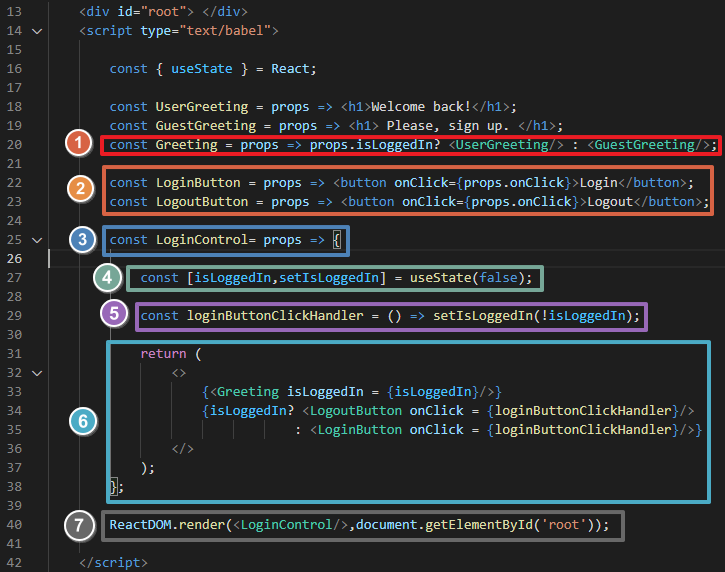Click line number 38 in the gutter
Image resolution: width=725 pixels, height=572 pixels.
coord(14,487)
